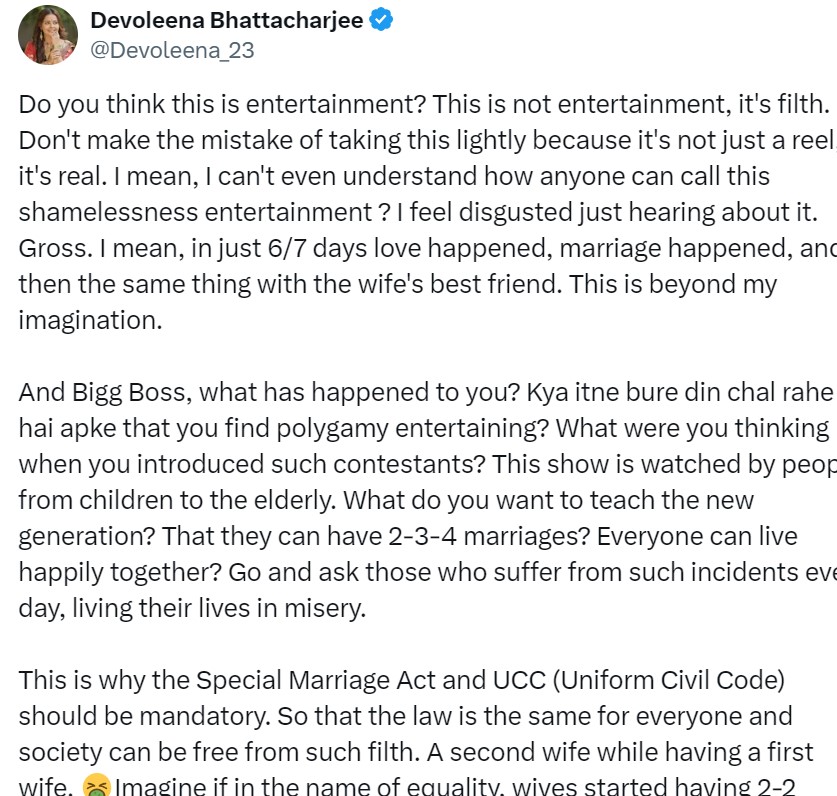The image size is (837, 796).
Task: Click the crying emoji in the last paragraph
Action: (x=97, y=786)
